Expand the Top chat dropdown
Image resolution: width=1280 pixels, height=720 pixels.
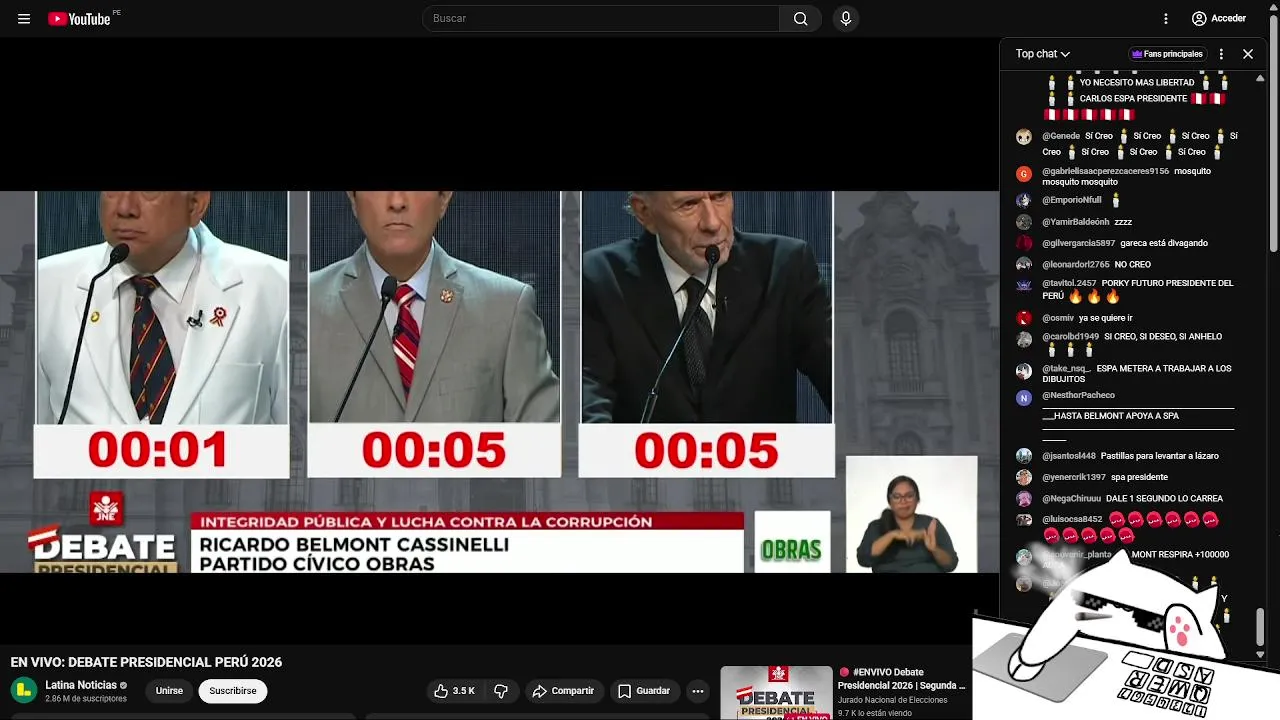(1043, 54)
